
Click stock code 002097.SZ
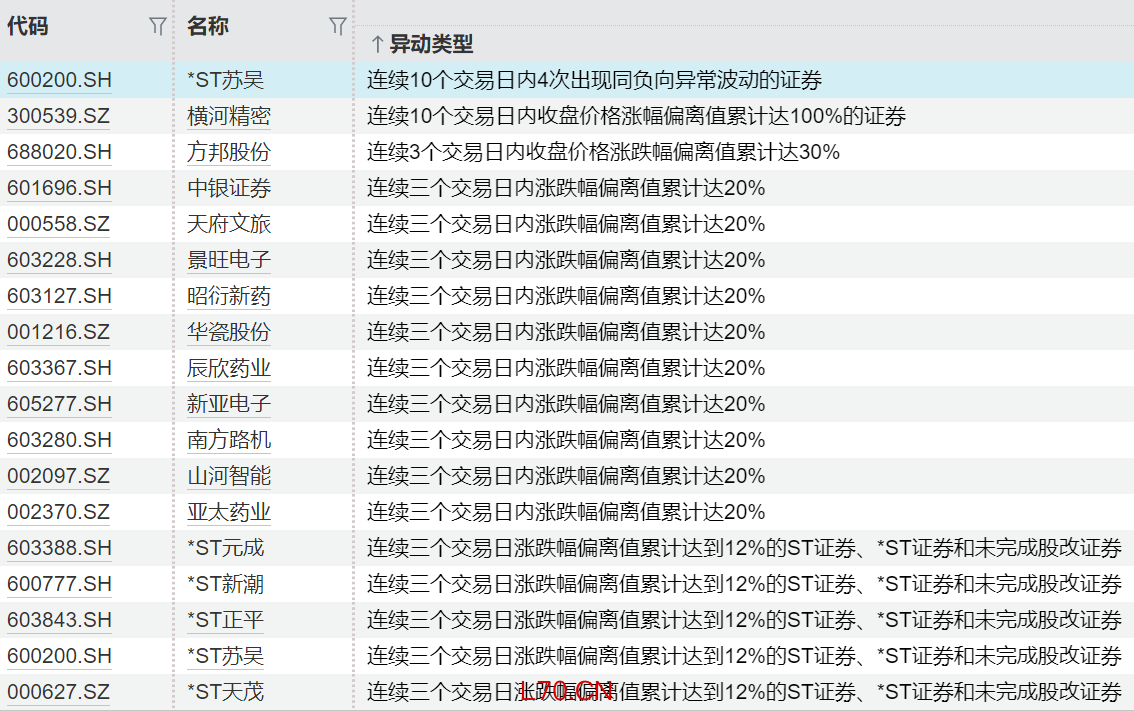[x=59, y=477]
